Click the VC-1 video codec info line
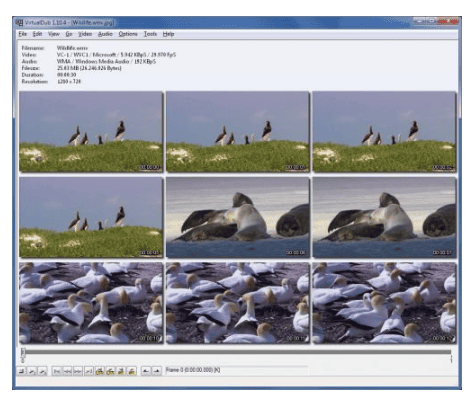The image size is (476, 407). point(116,55)
